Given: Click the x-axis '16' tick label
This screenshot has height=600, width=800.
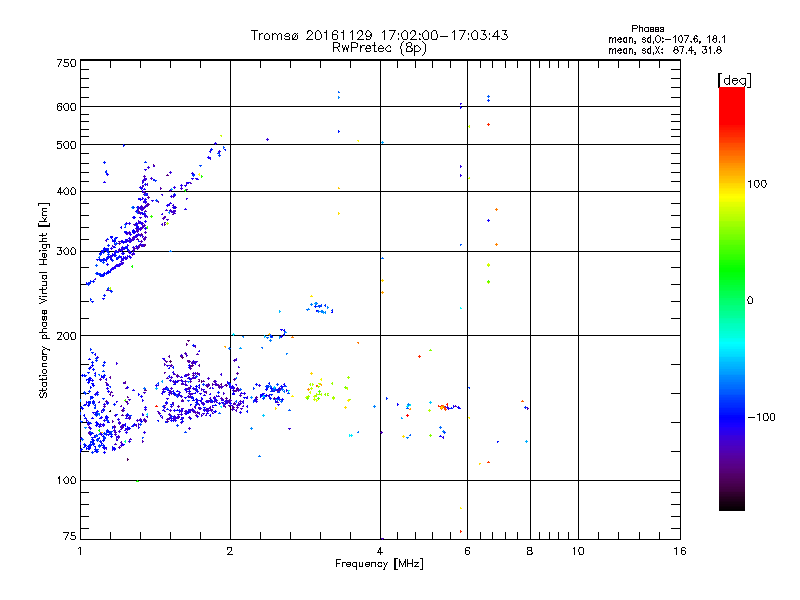Looking at the screenshot, I should tap(680, 551).
